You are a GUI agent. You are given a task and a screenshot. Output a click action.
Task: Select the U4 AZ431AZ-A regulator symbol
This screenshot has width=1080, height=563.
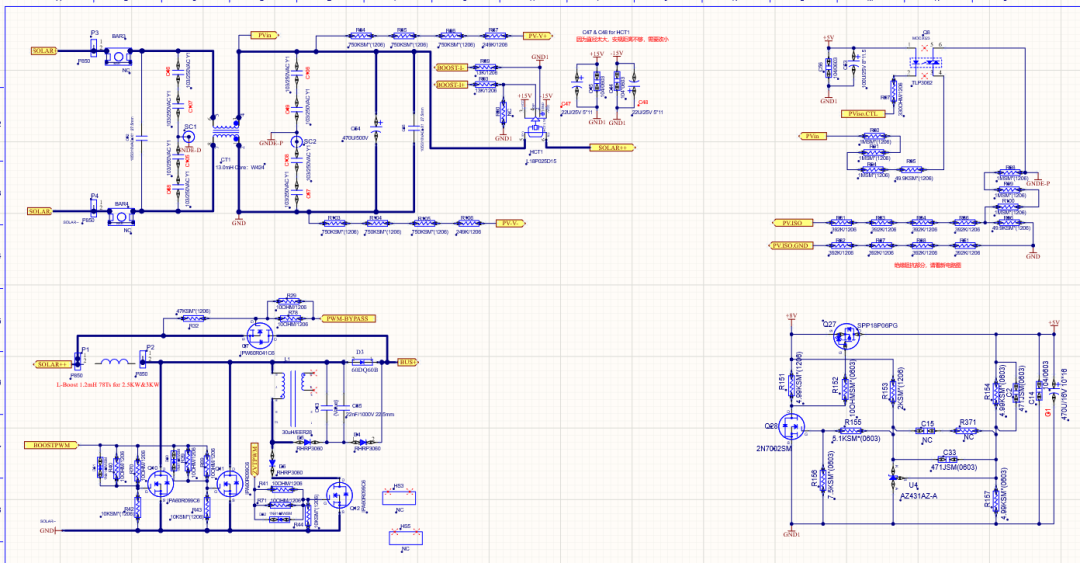coord(893,476)
